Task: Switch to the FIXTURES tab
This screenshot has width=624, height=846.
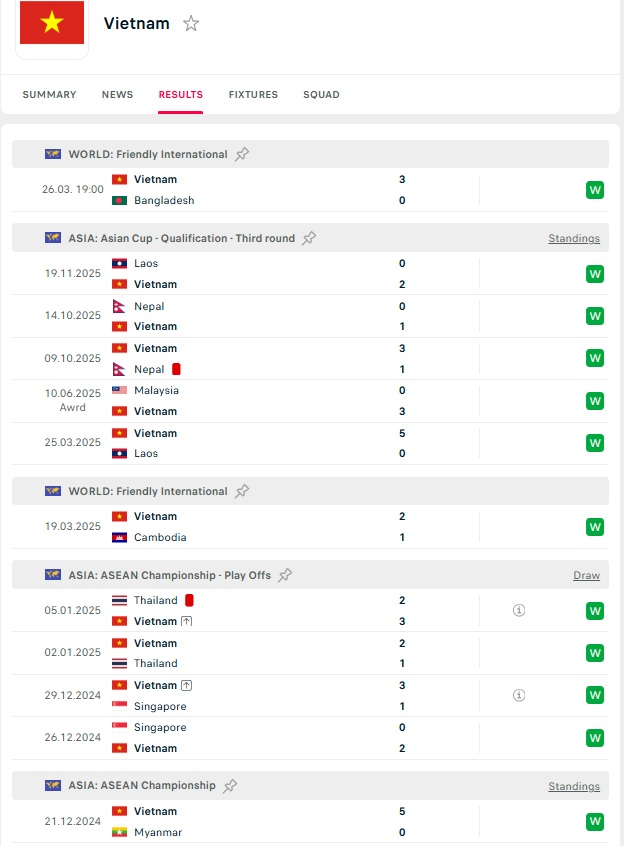Action: pos(253,95)
